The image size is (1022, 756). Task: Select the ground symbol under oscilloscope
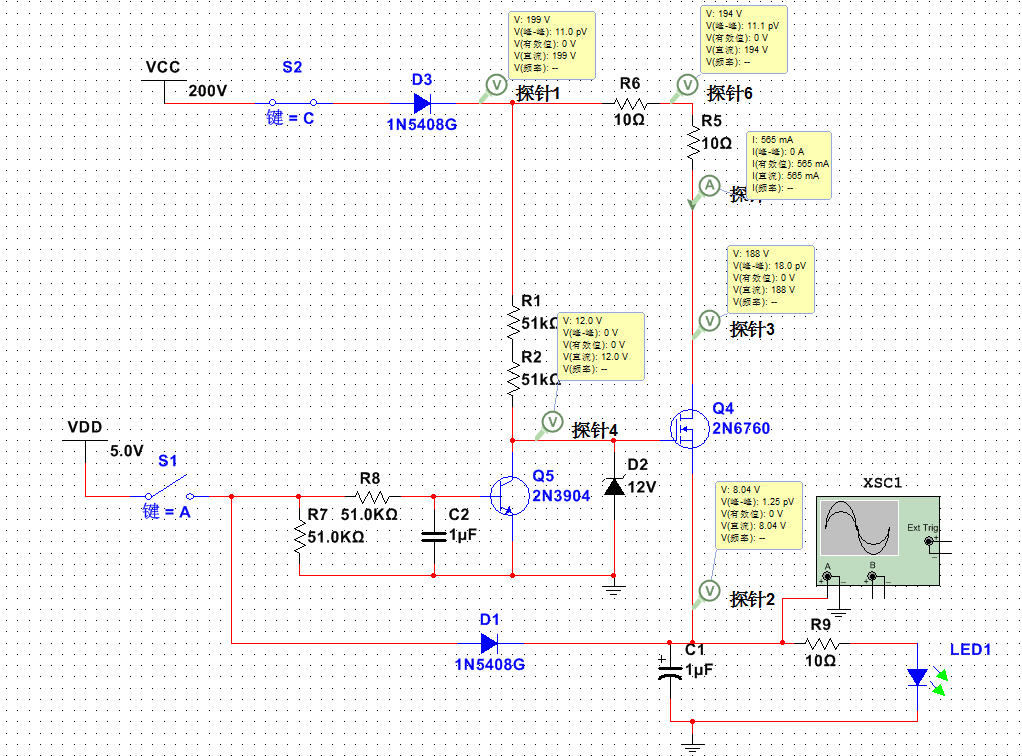coord(839,613)
